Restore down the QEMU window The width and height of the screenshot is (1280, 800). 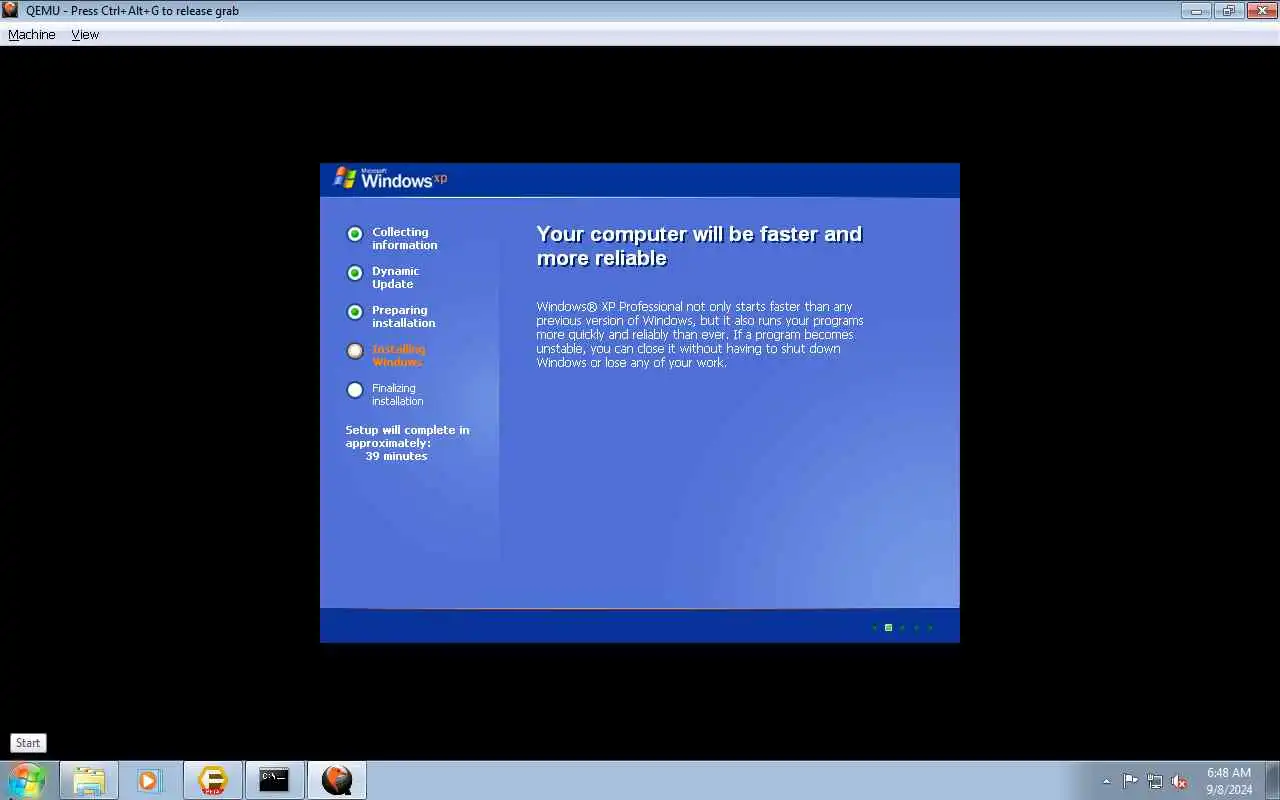(1228, 11)
